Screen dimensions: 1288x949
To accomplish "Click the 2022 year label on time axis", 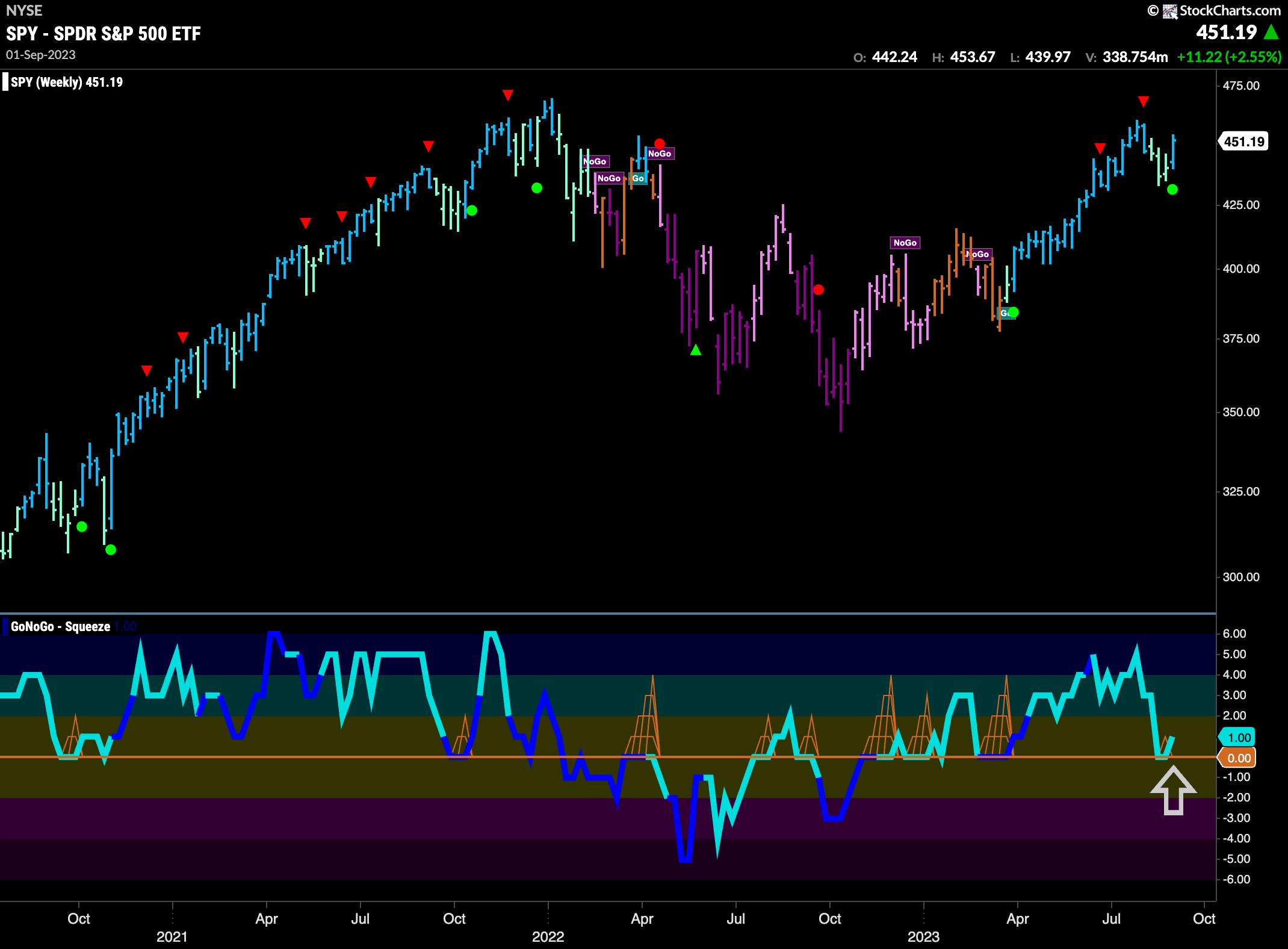I will [x=548, y=937].
